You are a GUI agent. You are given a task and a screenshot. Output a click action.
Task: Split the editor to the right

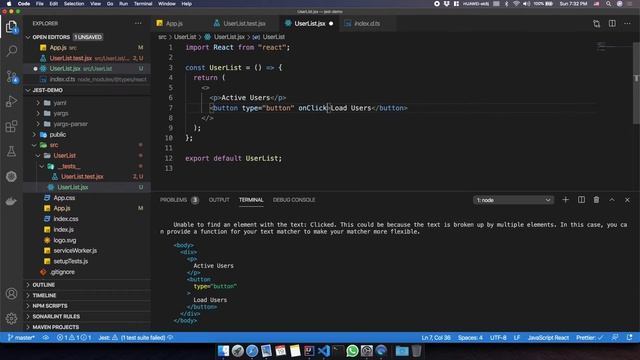click(612, 24)
